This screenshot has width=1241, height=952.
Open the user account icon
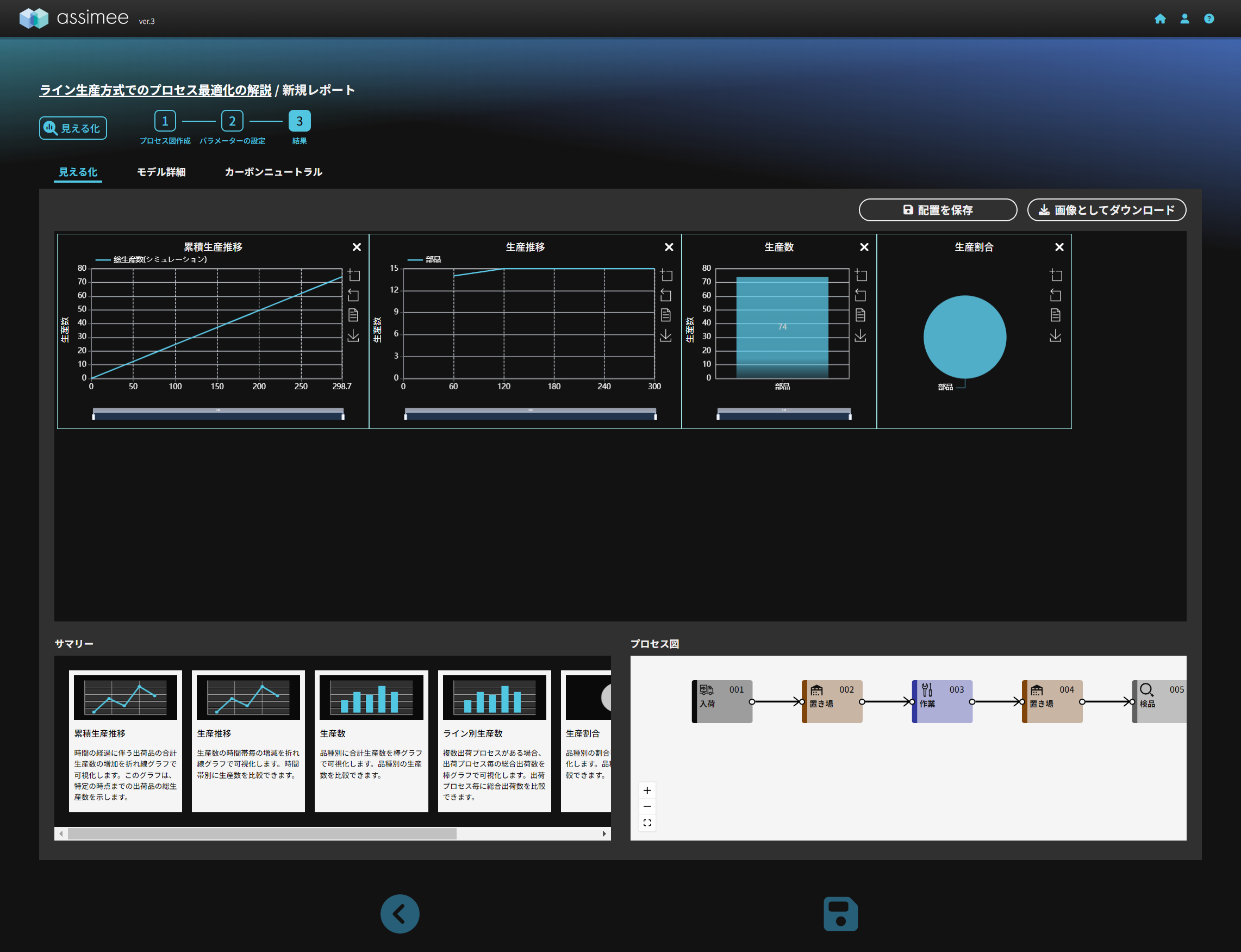[x=1184, y=18]
